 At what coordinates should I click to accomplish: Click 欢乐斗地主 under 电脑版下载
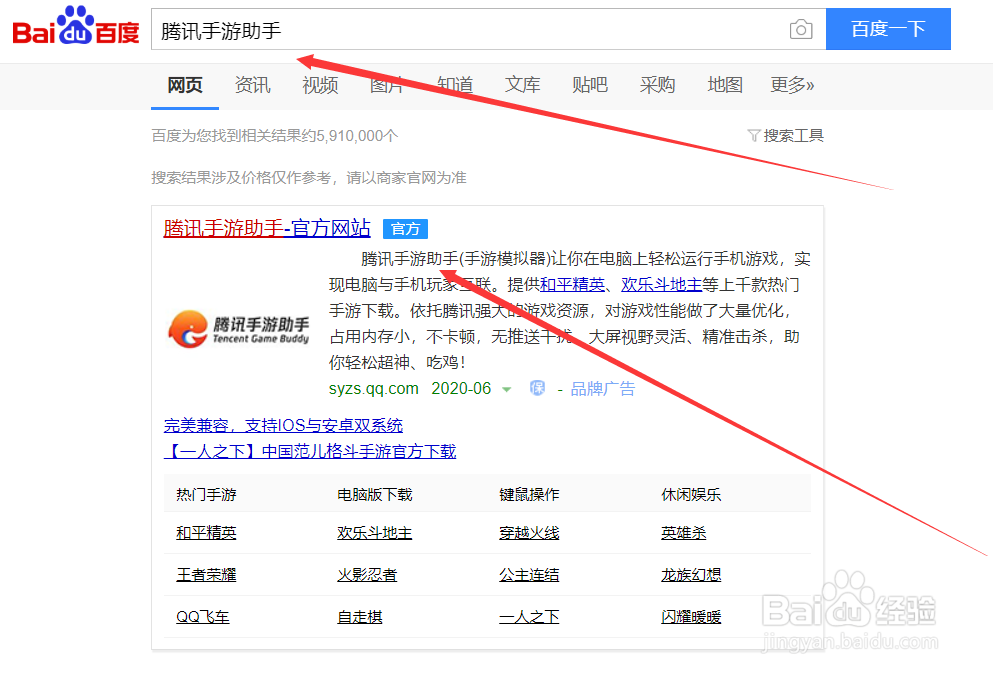click(x=374, y=533)
